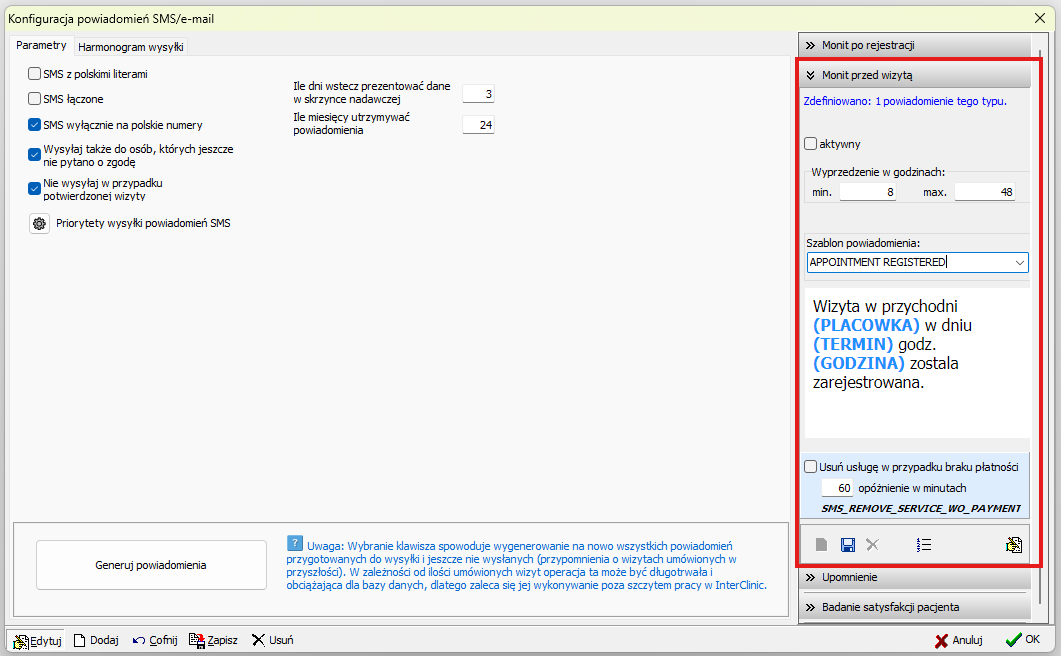Open SMS priority settings gear icon

click(x=39, y=224)
